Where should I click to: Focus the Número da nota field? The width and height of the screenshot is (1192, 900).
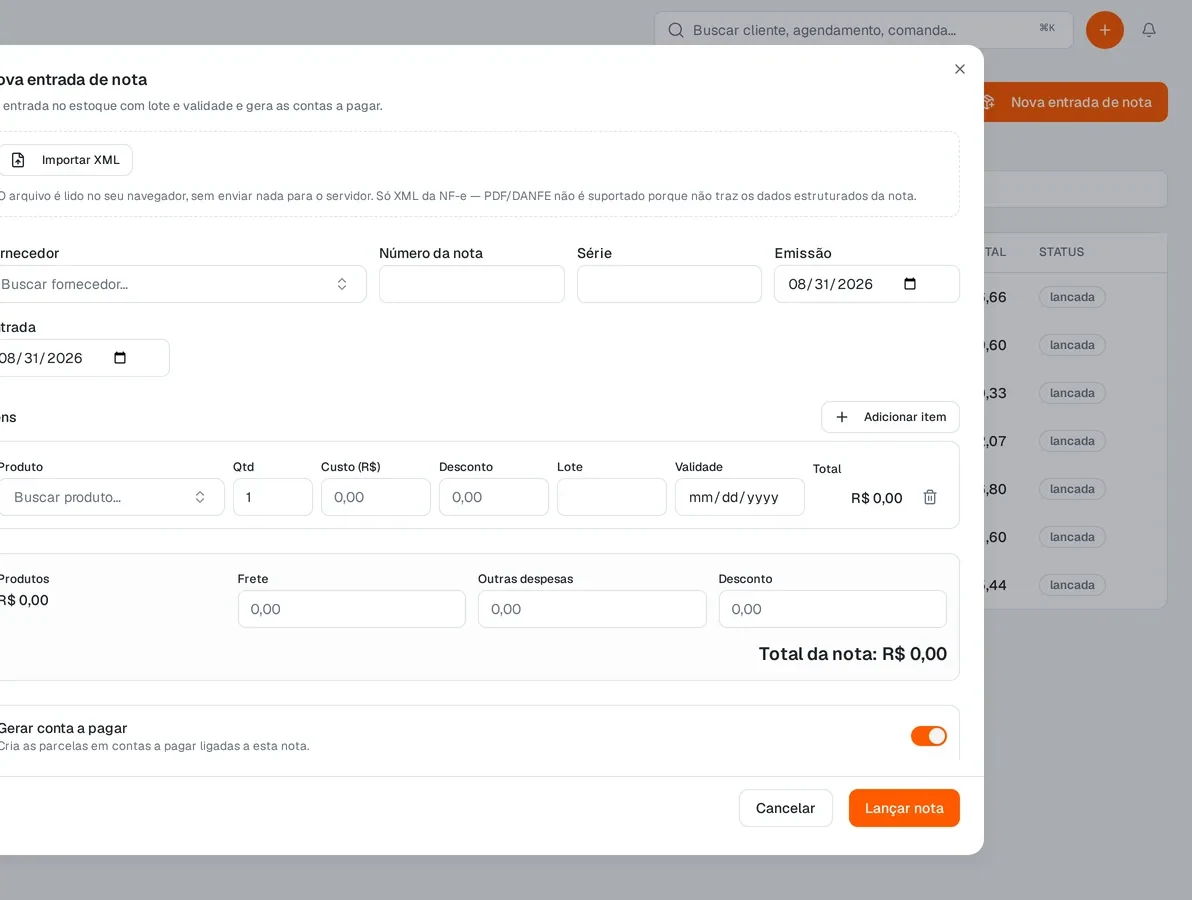[471, 284]
